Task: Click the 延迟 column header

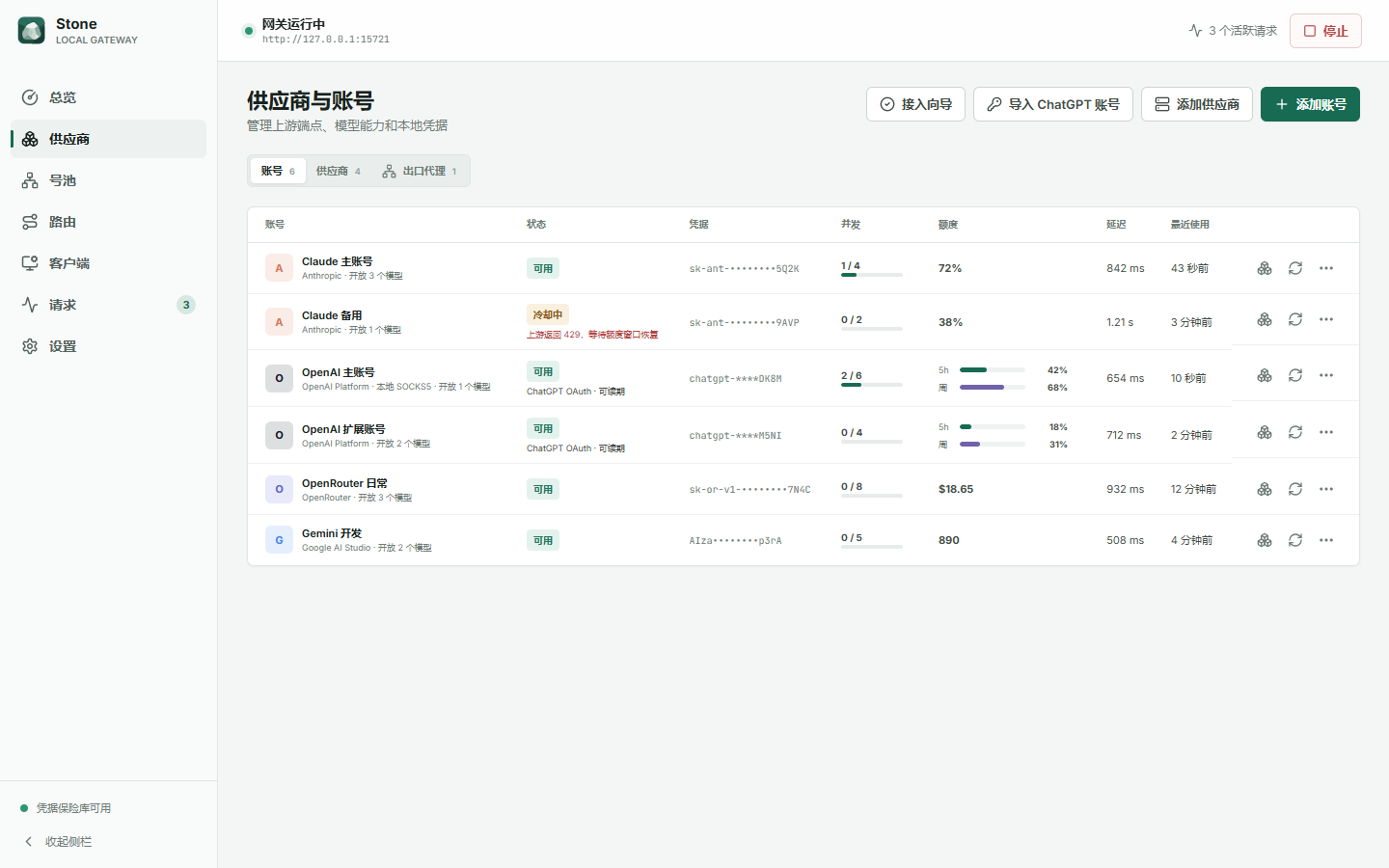Action: coord(1116,225)
